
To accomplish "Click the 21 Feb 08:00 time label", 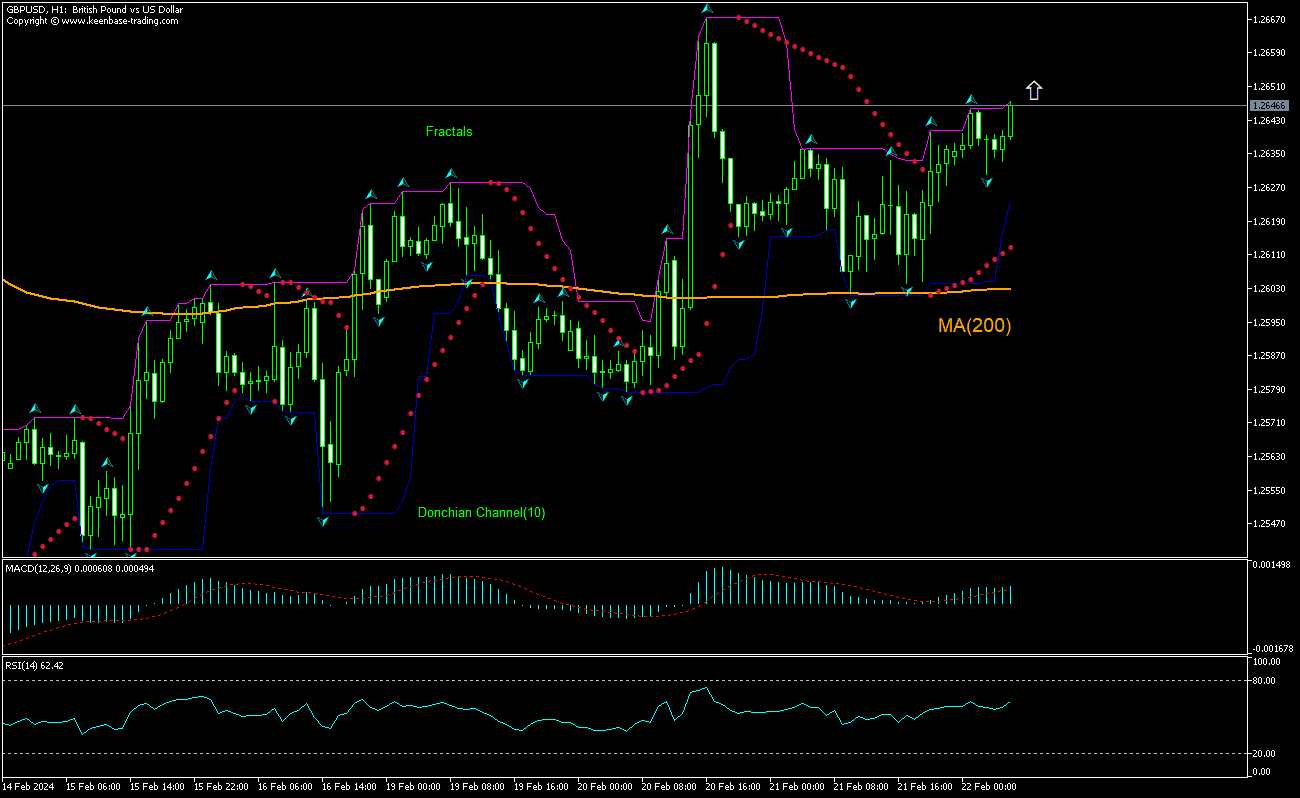I will tap(861, 787).
